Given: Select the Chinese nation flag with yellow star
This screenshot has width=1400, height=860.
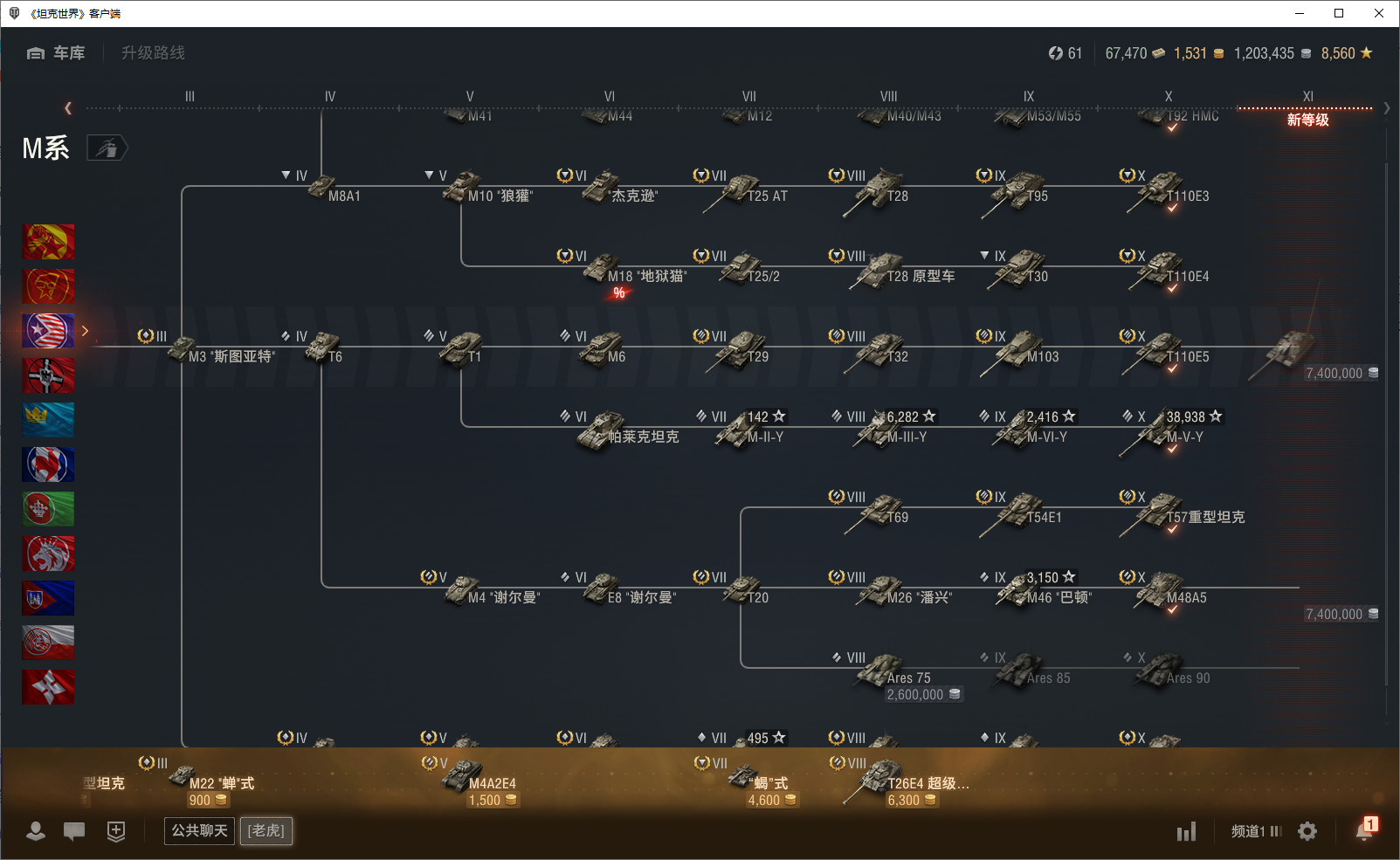Looking at the screenshot, I should tap(48, 286).
